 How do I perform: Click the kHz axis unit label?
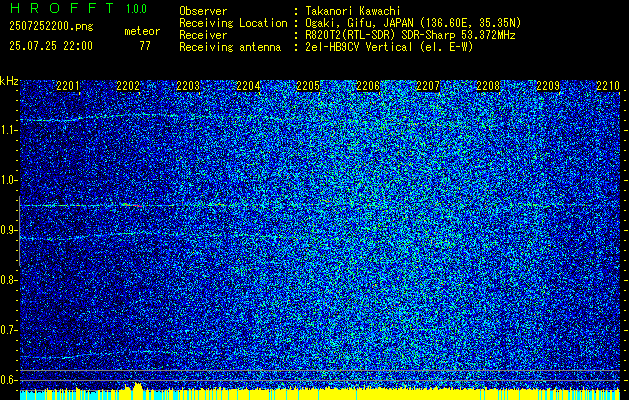(9, 81)
